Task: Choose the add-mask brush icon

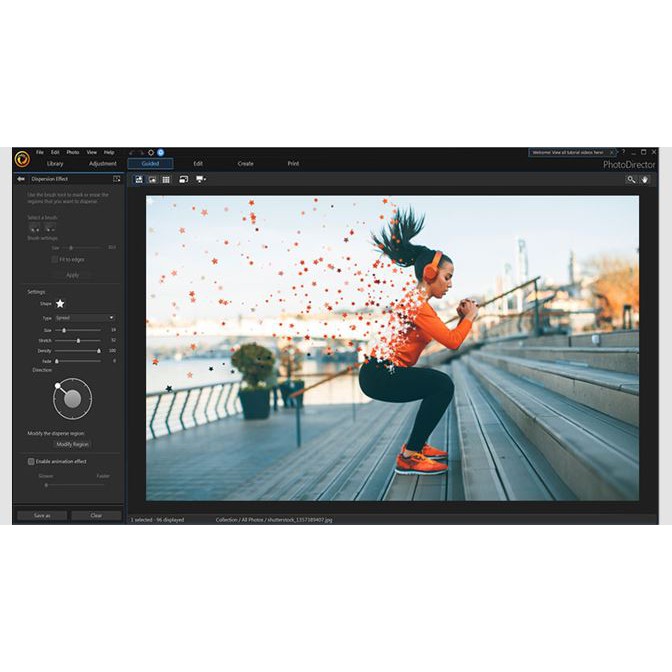Action: point(34,228)
